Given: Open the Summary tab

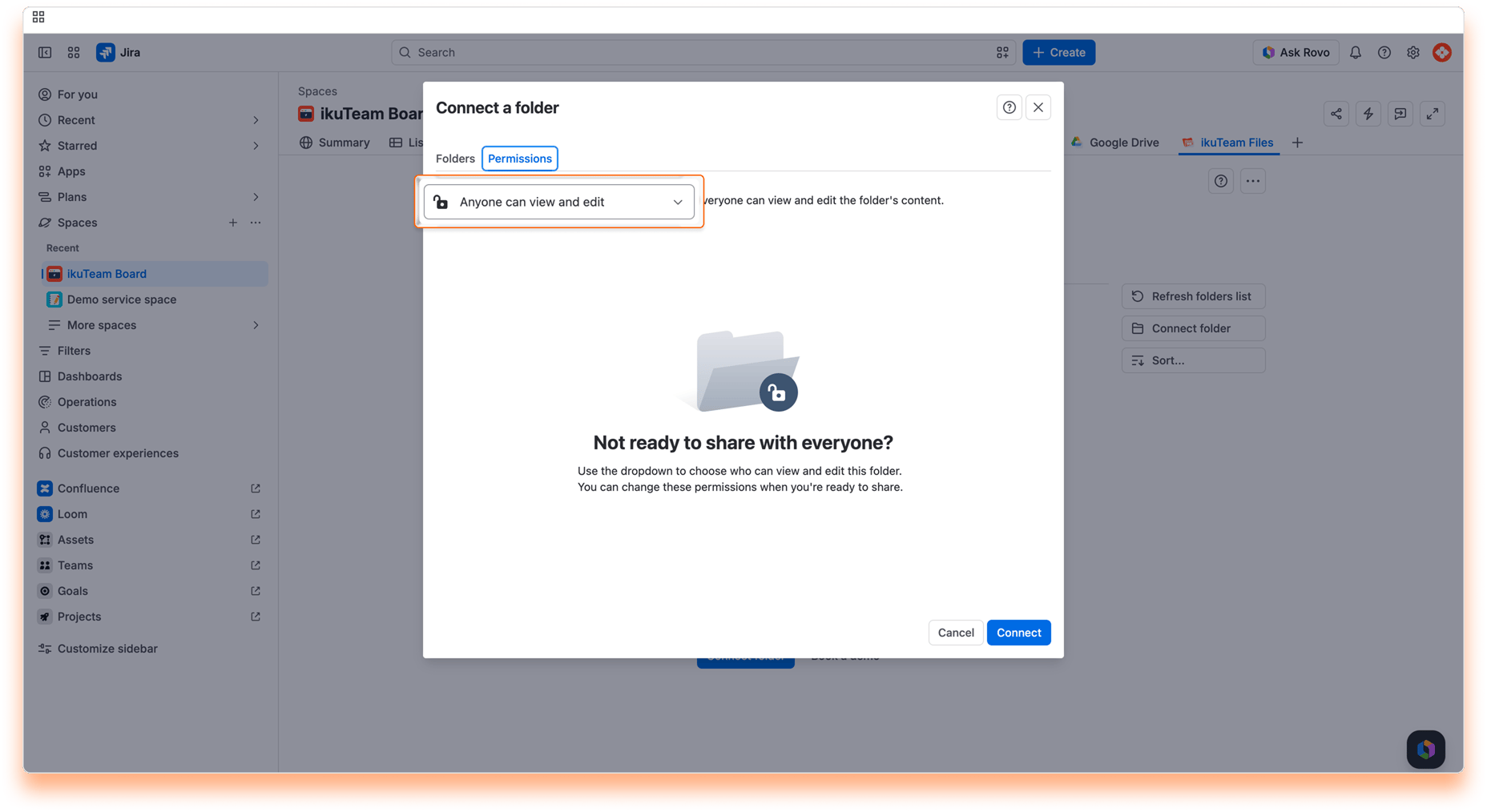Looking at the screenshot, I should (x=335, y=143).
